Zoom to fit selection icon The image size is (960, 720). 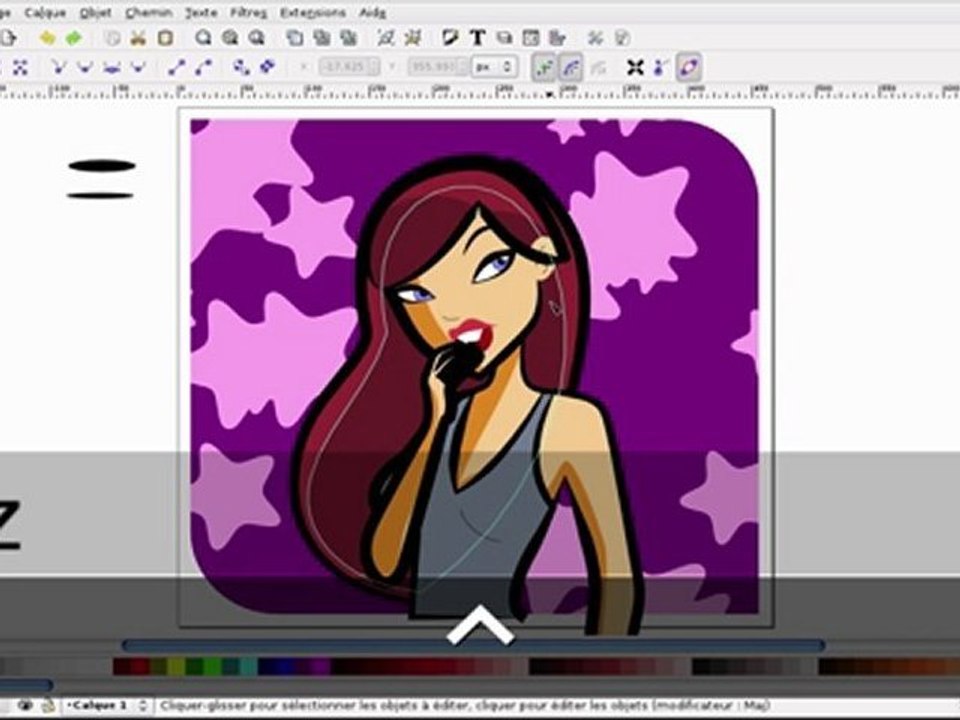[203, 39]
